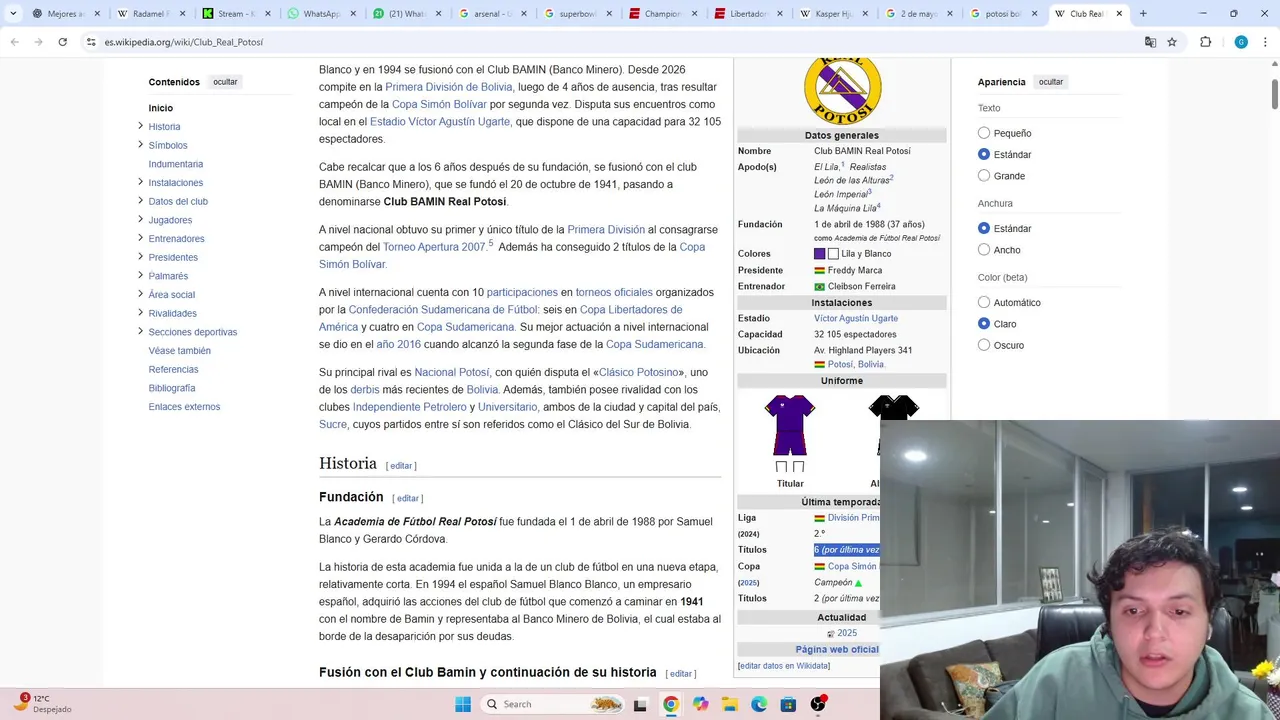The image size is (1280, 720).
Task: Open Google Chrome from taskbar
Action: (670, 704)
